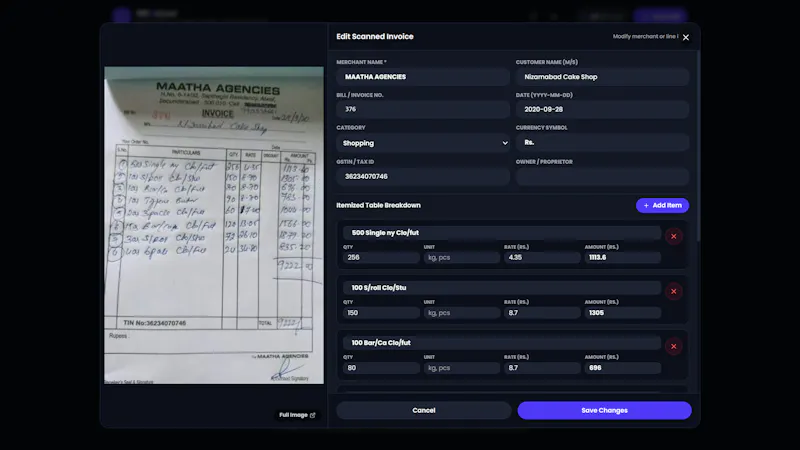Click the dialog's vertical scrollbar
The width and height of the screenshot is (800, 450).
tap(698, 145)
